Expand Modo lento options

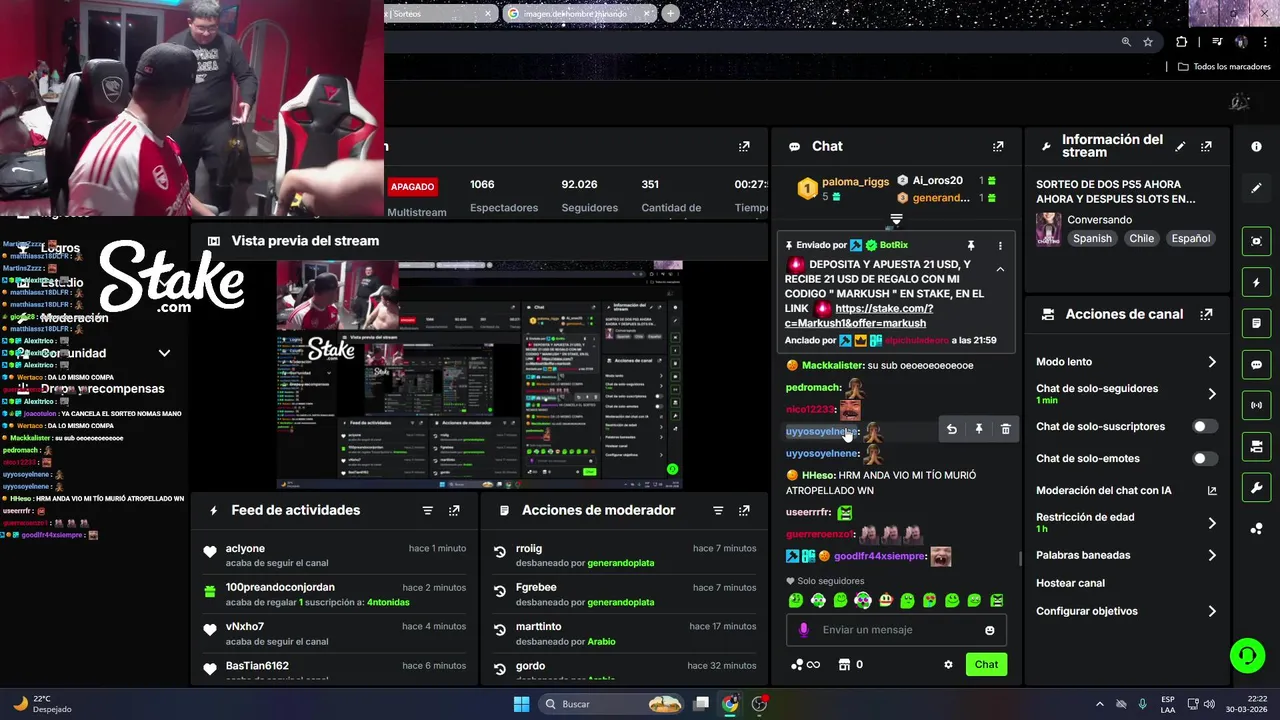(1212, 362)
